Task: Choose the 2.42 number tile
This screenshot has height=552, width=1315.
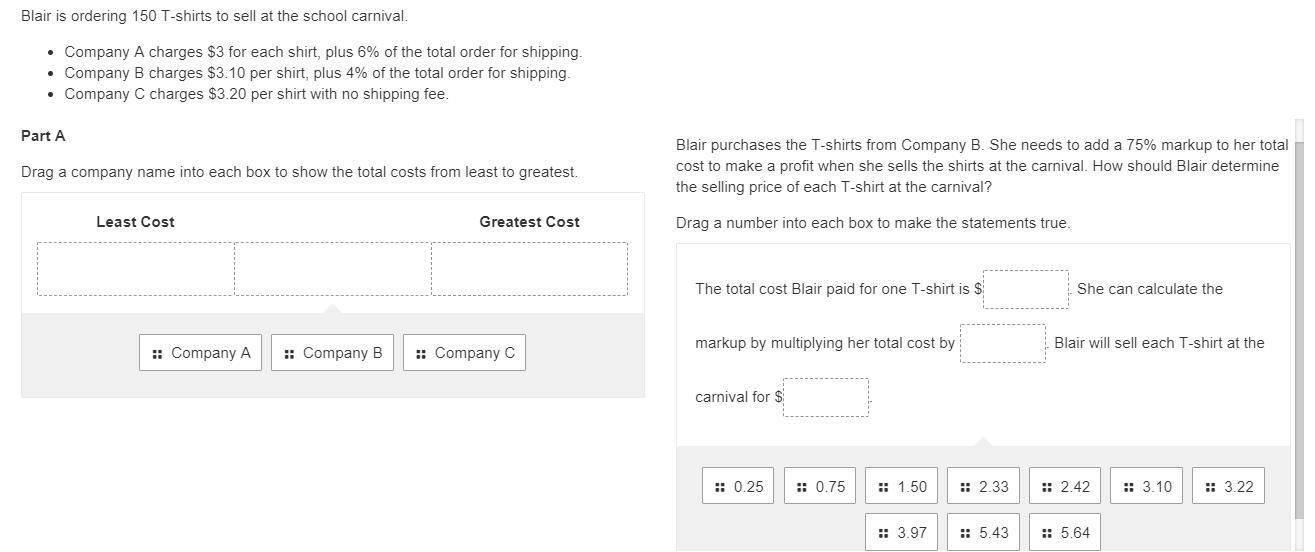Action: point(1066,487)
